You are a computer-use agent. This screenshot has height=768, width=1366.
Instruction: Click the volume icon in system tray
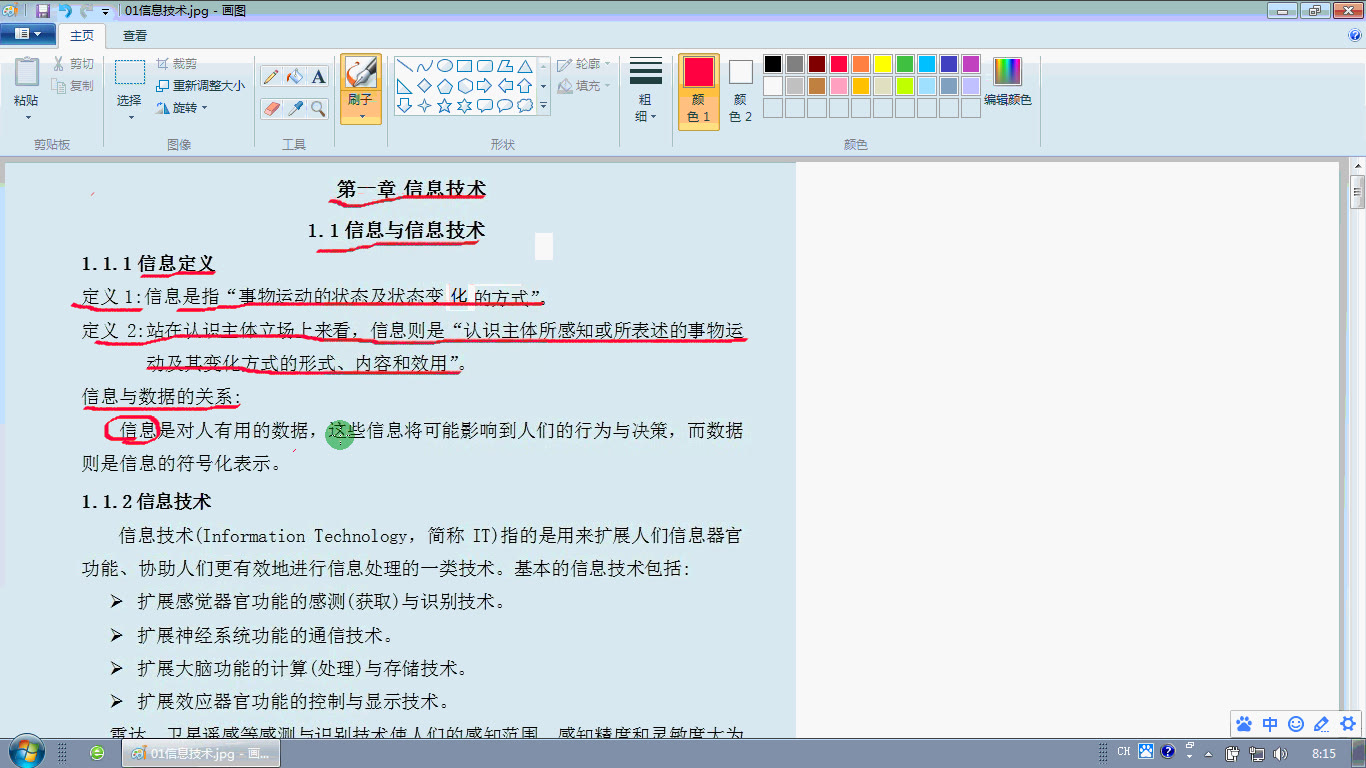click(1279, 753)
